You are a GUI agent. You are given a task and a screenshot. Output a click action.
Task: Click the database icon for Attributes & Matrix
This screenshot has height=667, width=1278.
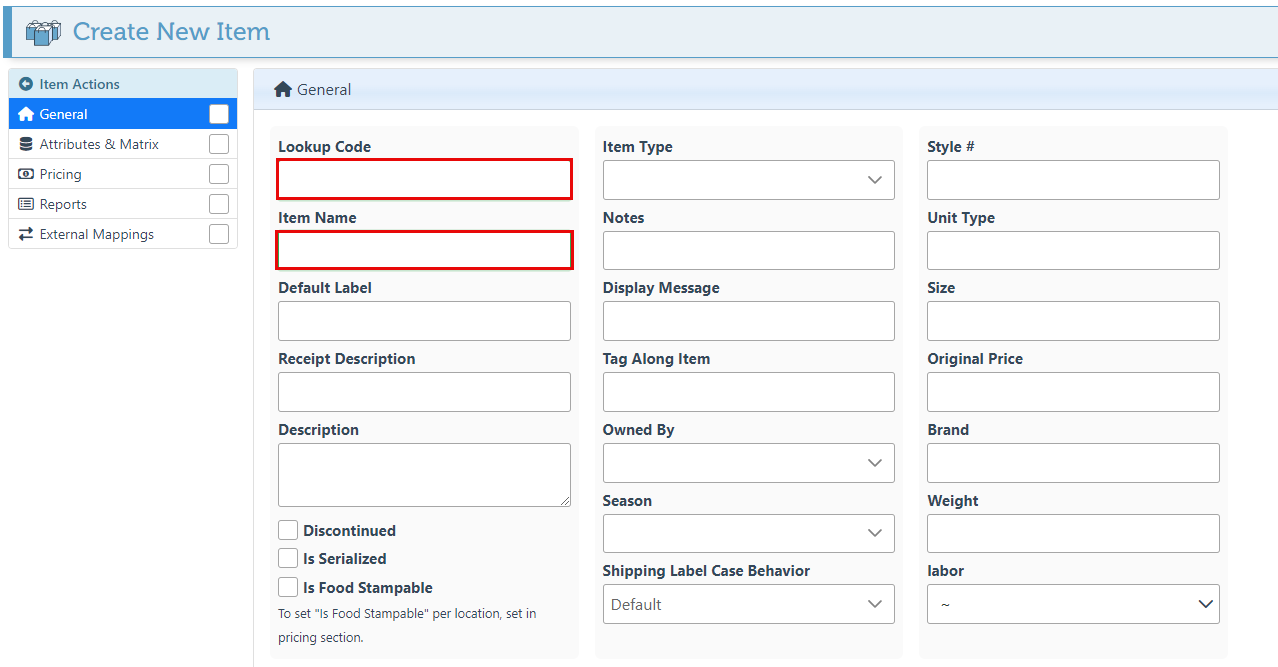point(26,144)
